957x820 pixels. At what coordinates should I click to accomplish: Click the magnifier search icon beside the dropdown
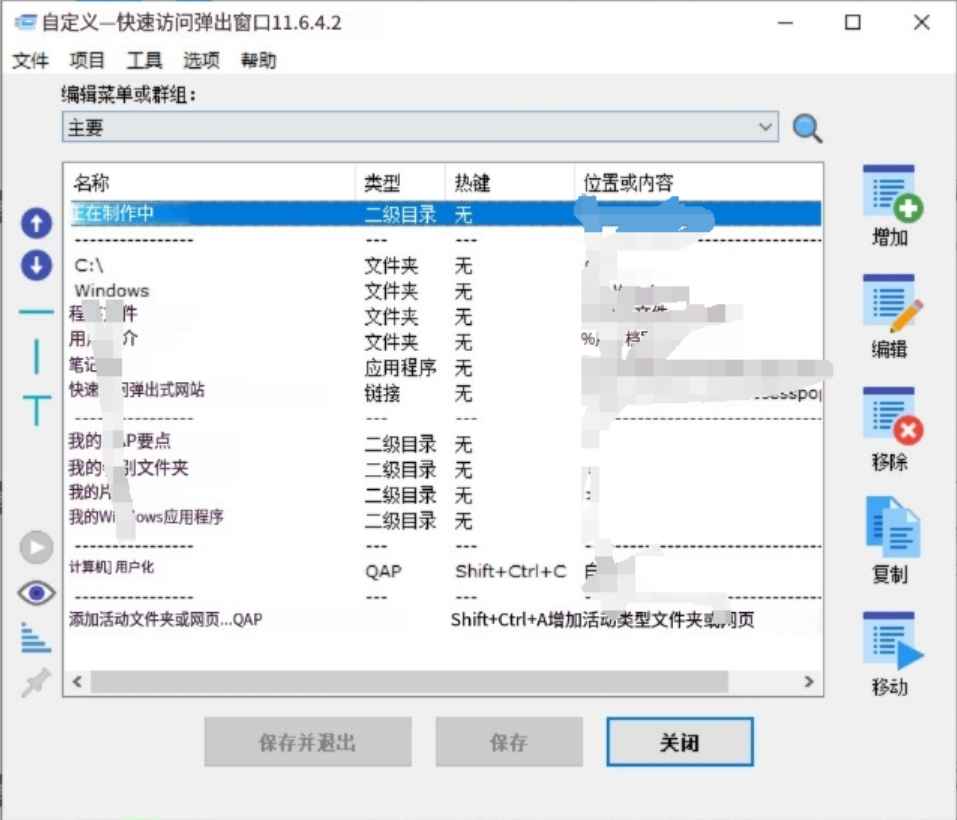click(x=807, y=128)
